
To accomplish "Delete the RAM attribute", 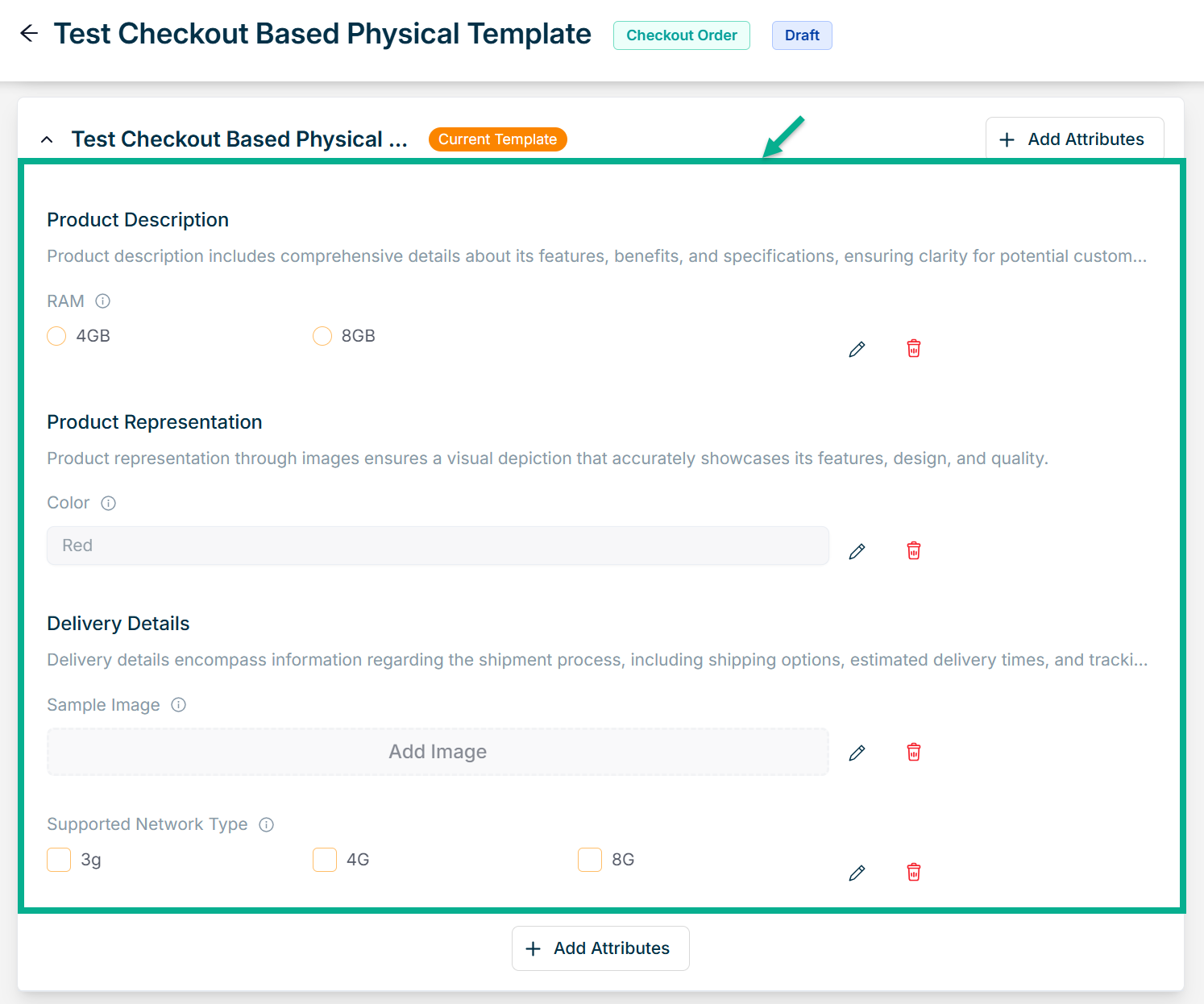I will point(914,349).
